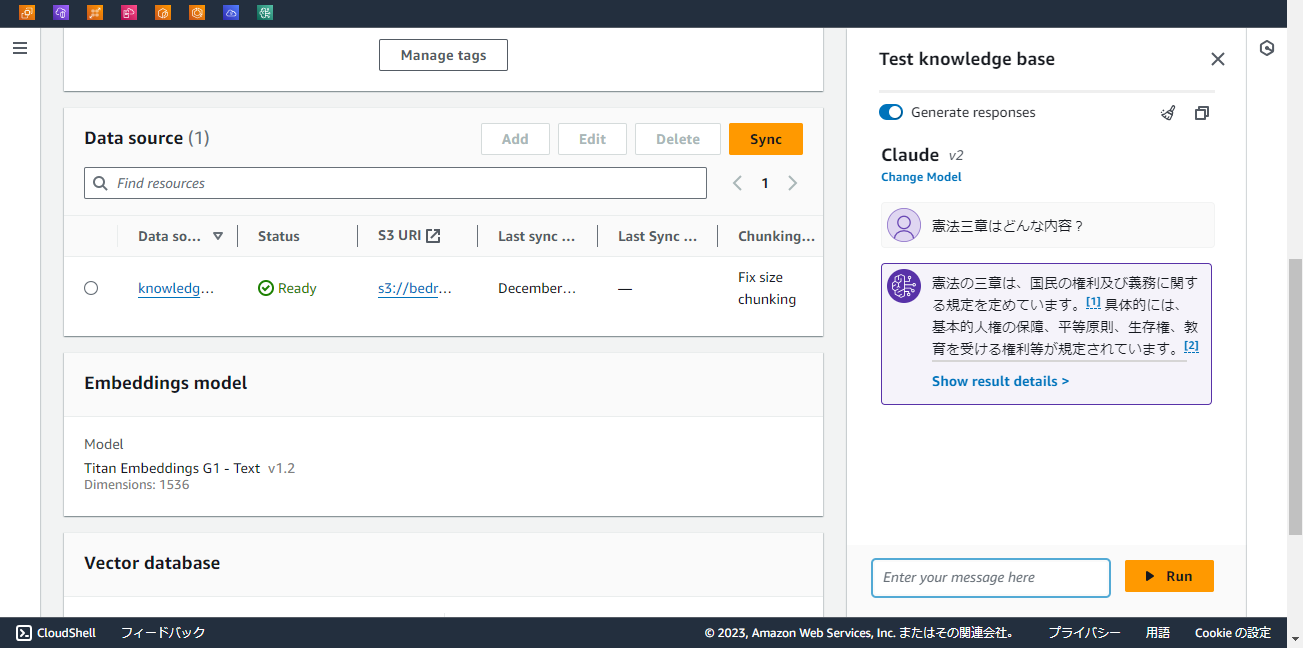Open the navigation sidebar hamburger menu

tap(19, 47)
